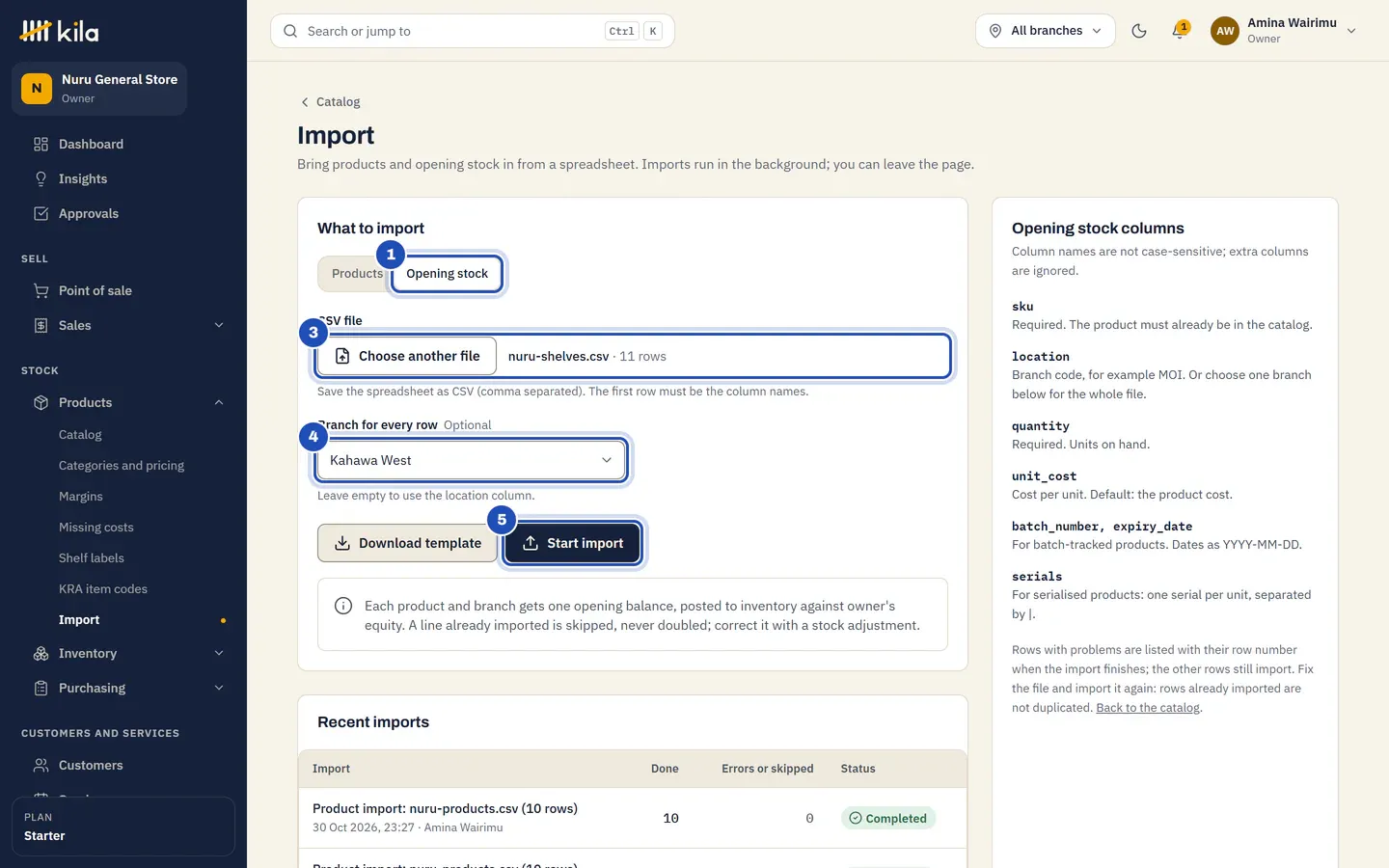Open the All branches selector
1389x868 pixels.
point(1046,31)
